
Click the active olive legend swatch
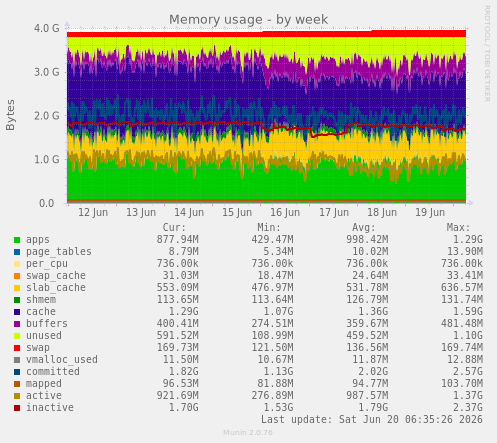(x=17, y=396)
